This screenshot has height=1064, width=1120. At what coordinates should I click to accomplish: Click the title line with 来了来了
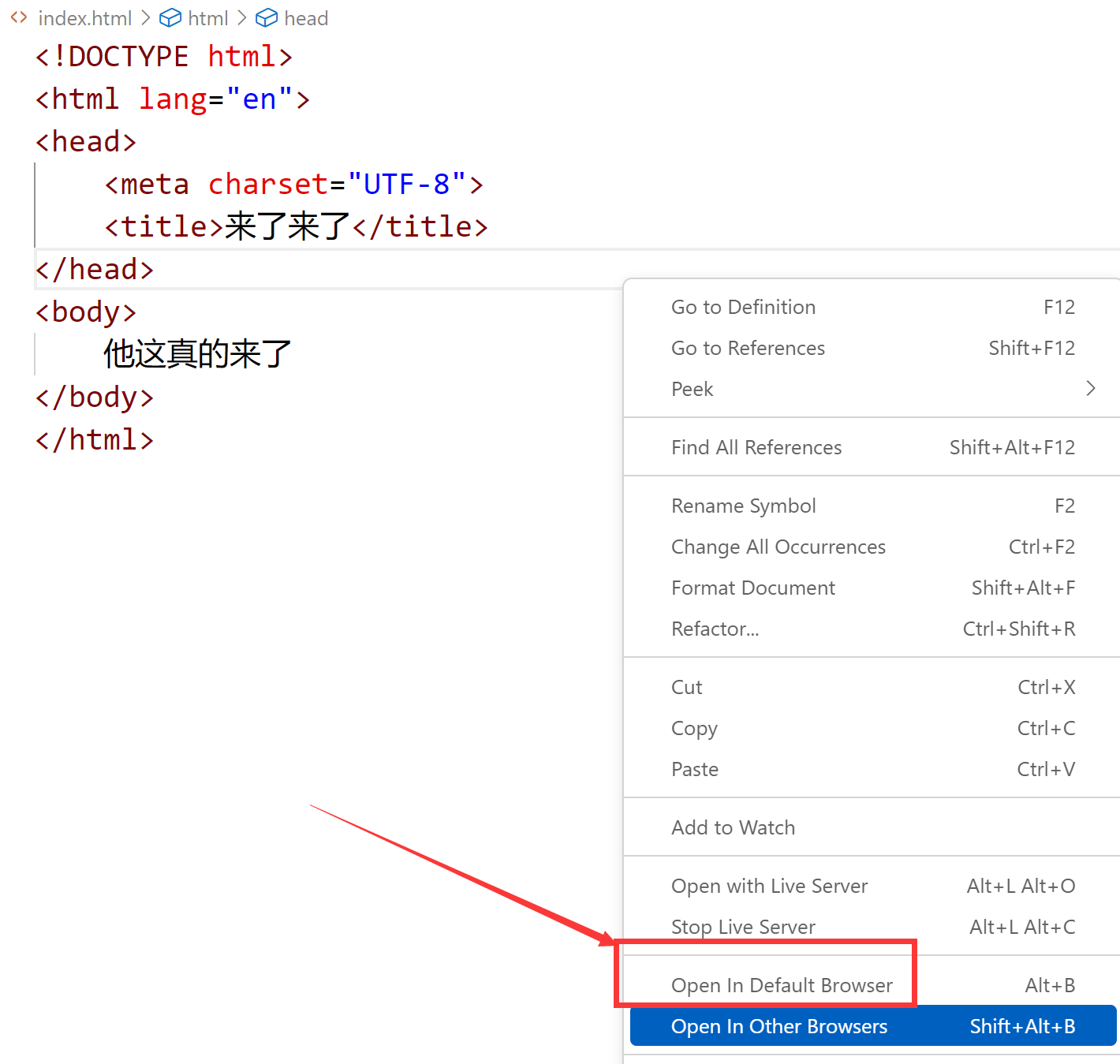pyautogui.click(x=297, y=227)
